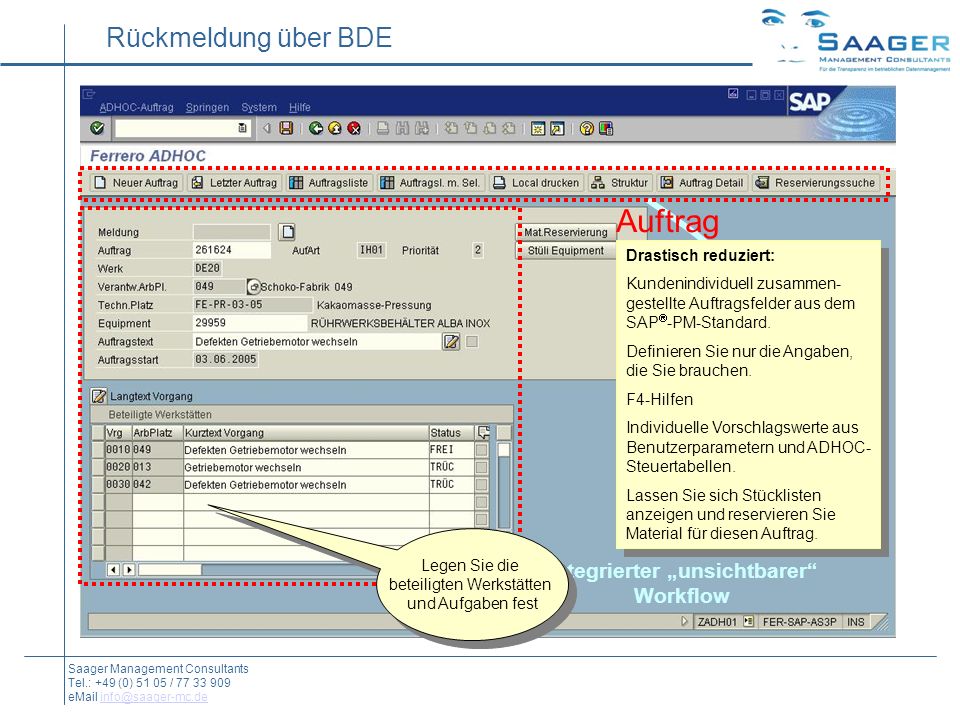Open the command field history dropdown
Viewport: 960px width, 720px height.
[242, 128]
